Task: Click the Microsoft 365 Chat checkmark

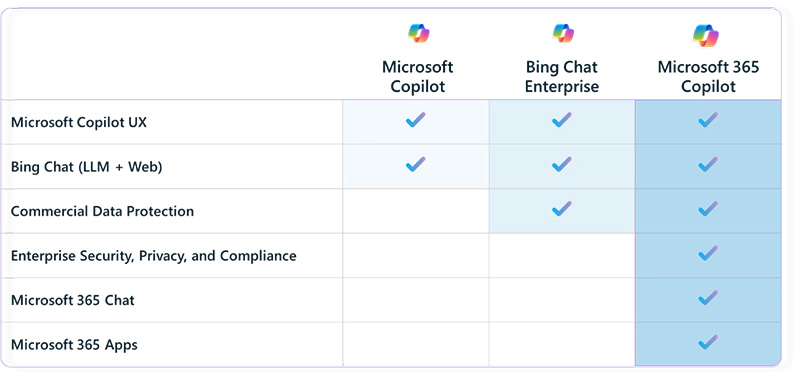Action: click(708, 298)
